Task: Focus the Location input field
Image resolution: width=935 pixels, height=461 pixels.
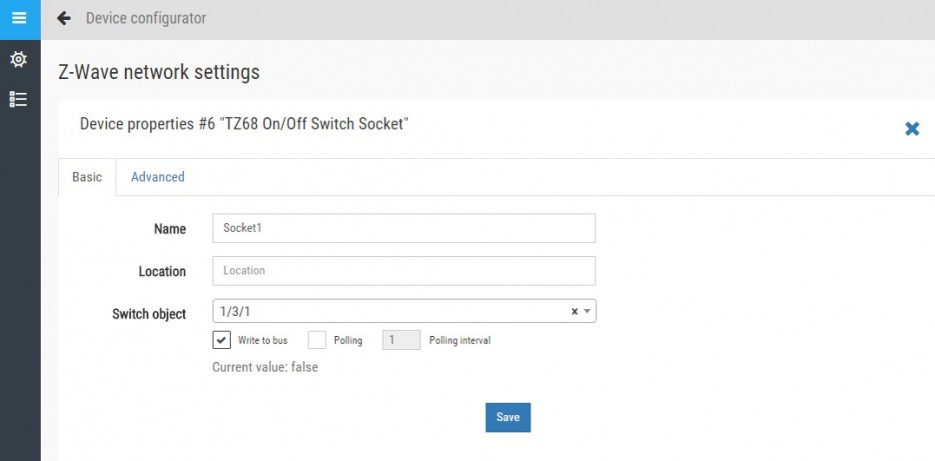Action: tap(404, 271)
